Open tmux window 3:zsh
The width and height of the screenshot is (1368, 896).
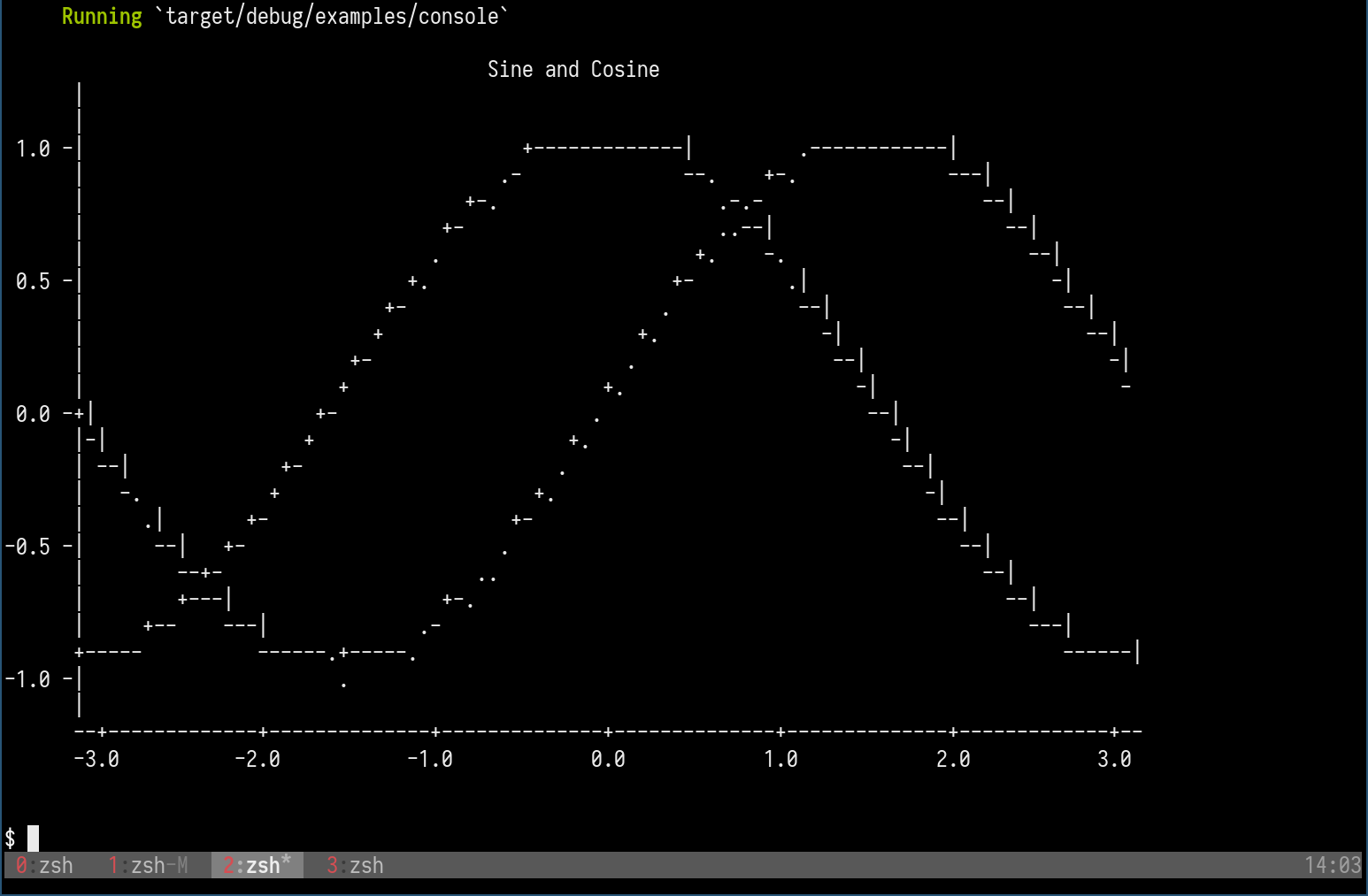tap(354, 865)
